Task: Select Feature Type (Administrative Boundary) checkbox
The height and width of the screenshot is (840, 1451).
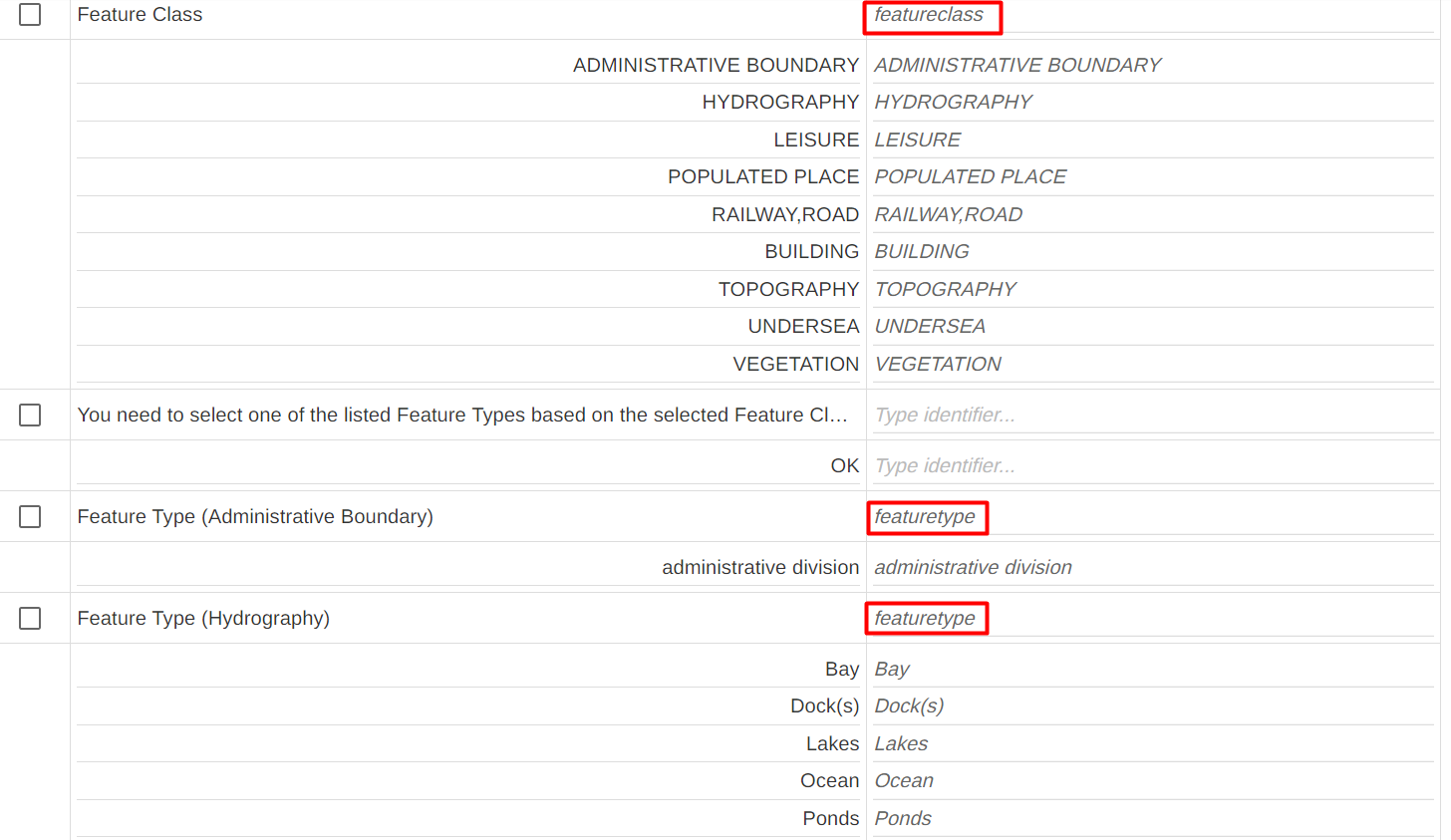Action: 30,516
